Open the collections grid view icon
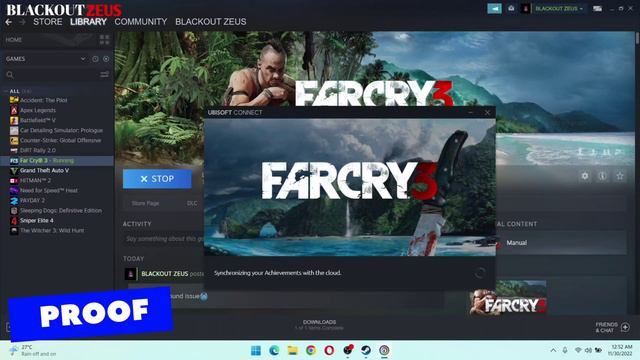This screenshot has height=360, width=640. 104,40
